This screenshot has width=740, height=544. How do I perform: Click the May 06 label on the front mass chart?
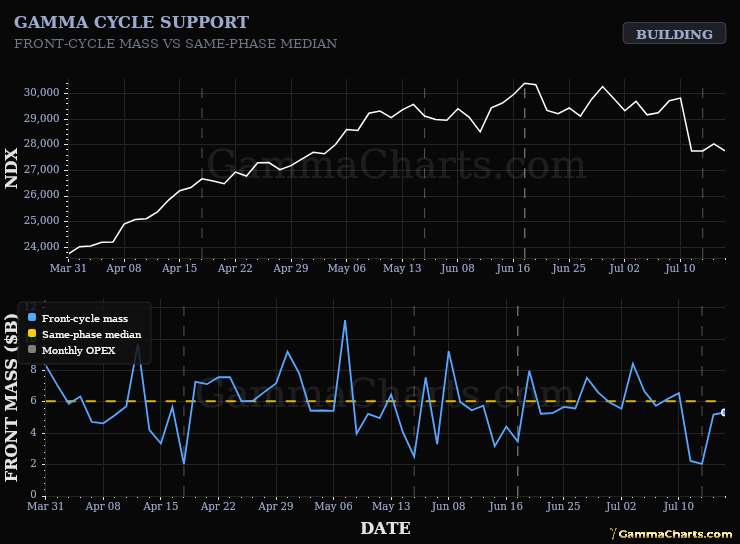pos(333,506)
